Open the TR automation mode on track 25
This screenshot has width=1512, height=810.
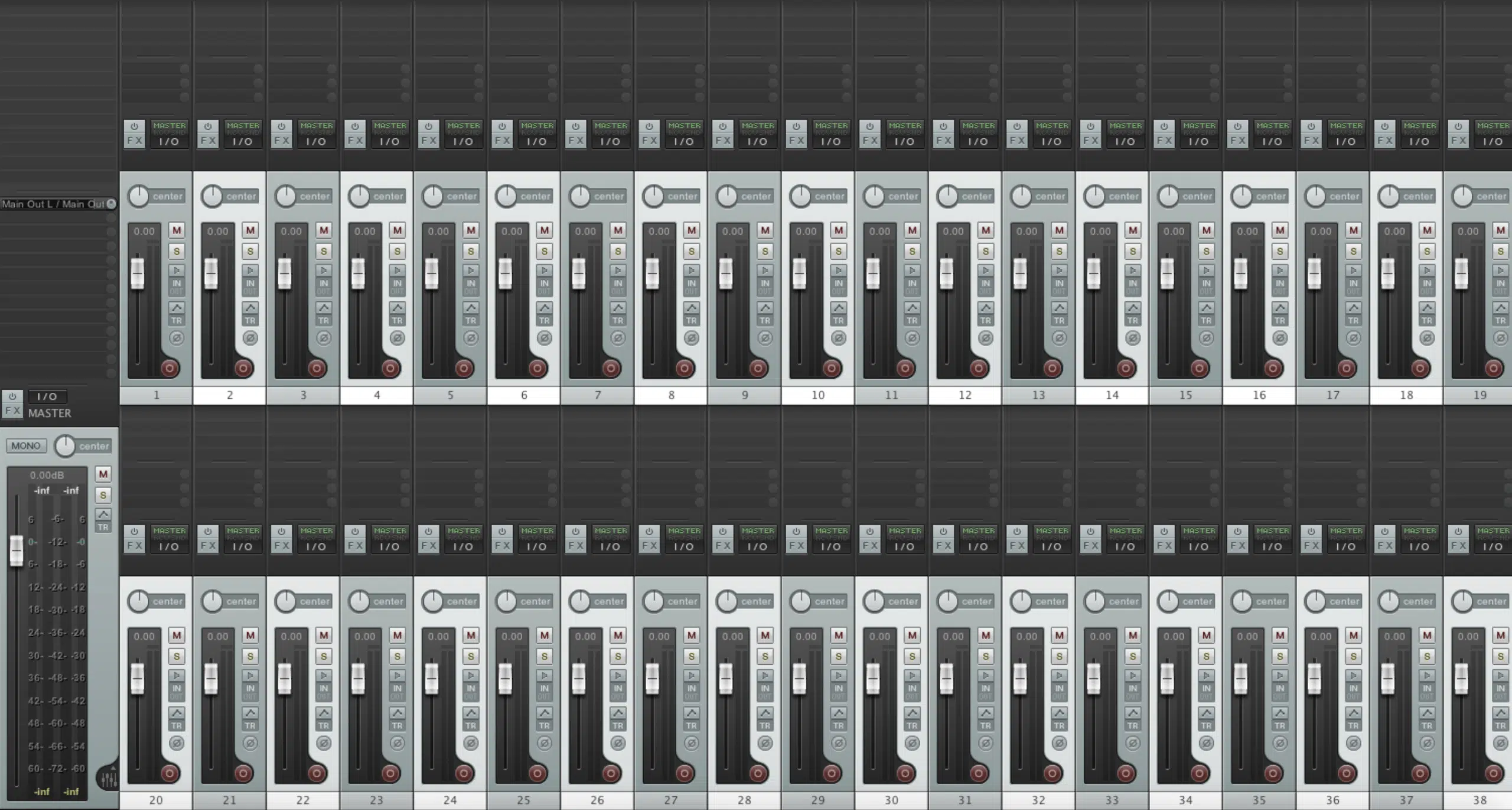point(545,726)
